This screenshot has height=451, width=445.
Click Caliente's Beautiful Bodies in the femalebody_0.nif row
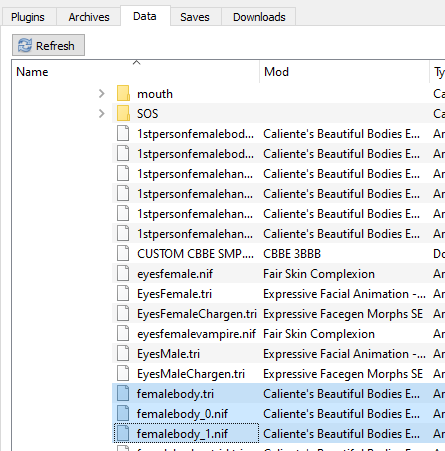[341, 414]
